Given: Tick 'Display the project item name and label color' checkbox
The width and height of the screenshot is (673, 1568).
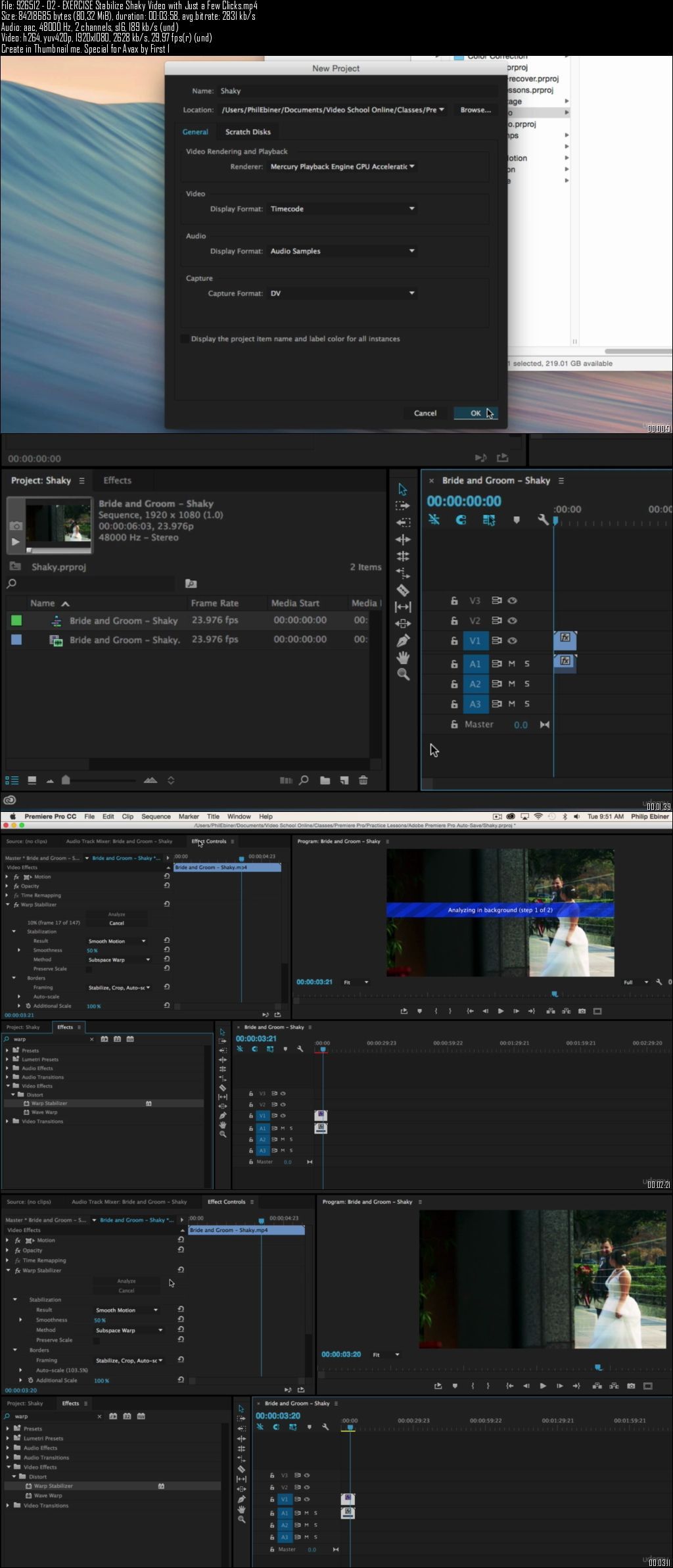Looking at the screenshot, I should pyautogui.click(x=185, y=339).
